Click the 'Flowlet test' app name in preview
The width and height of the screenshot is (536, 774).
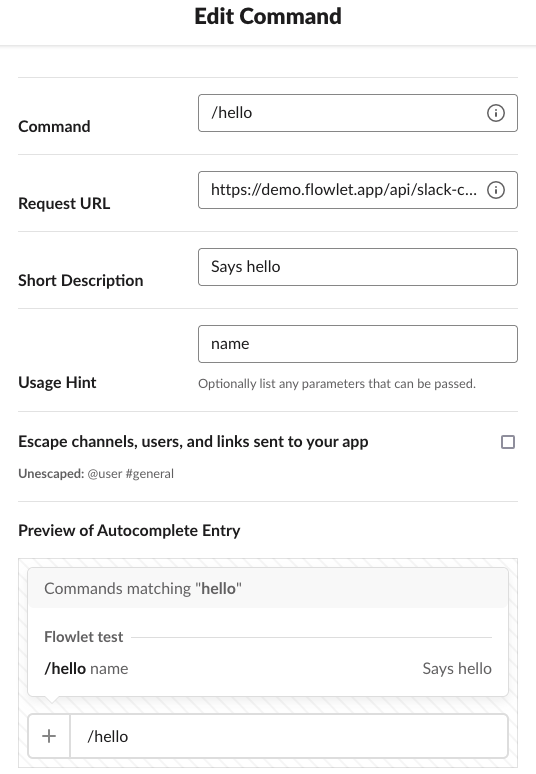83,637
